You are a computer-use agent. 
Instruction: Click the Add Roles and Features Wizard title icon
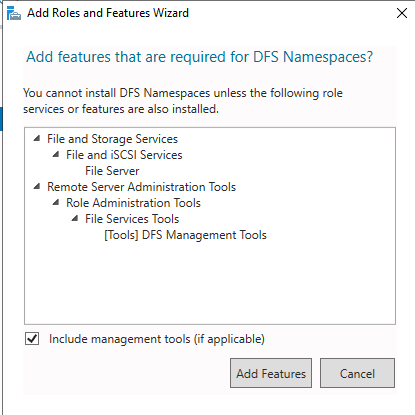[x=13, y=13]
